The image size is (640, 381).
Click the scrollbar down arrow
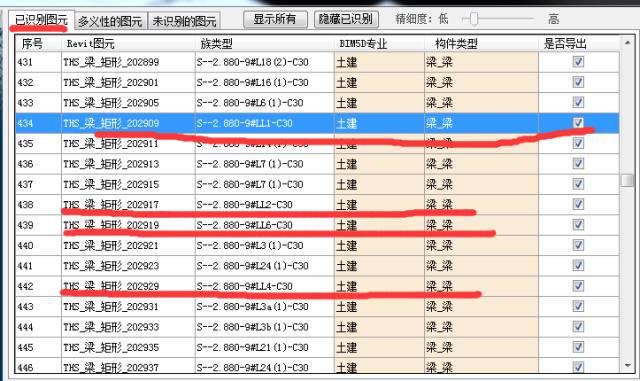tap(627, 365)
